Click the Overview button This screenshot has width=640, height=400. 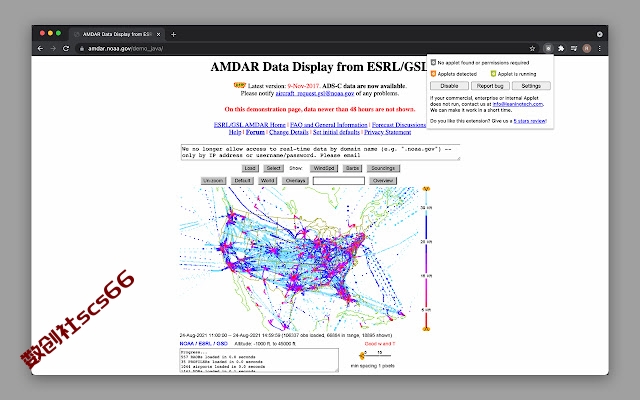click(383, 180)
